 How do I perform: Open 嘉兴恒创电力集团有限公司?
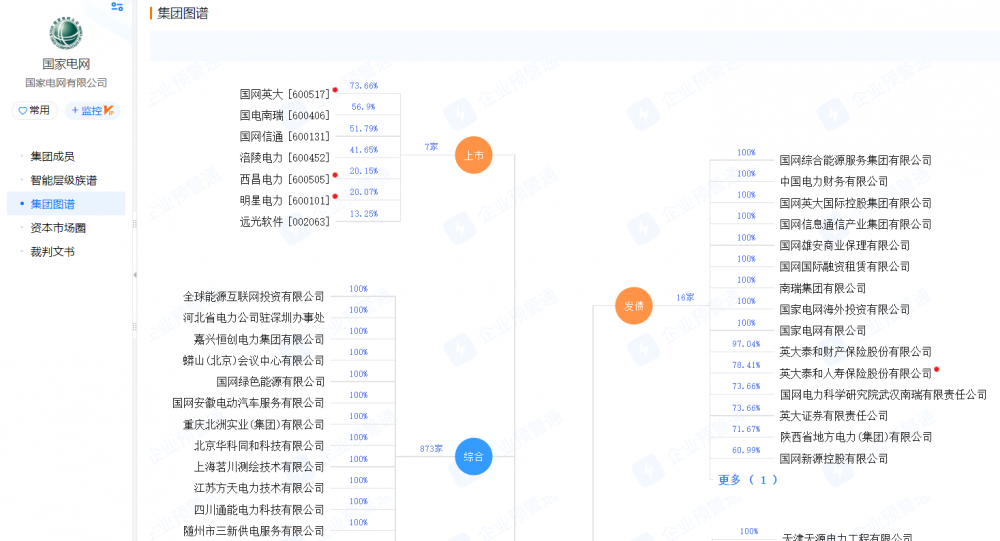[x=259, y=339]
